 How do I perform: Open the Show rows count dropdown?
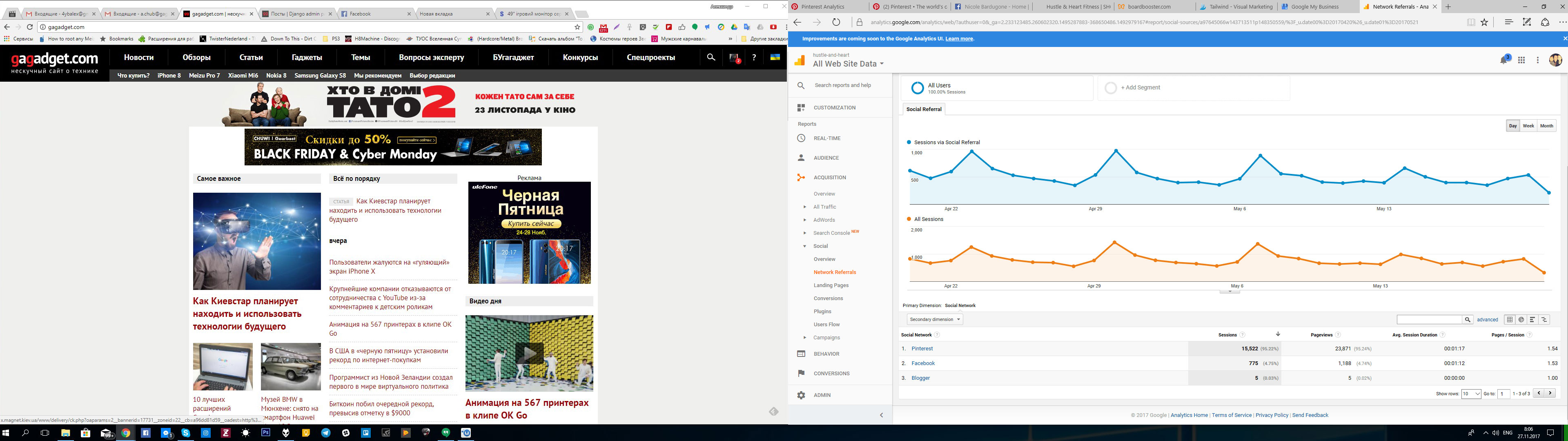pos(1470,394)
